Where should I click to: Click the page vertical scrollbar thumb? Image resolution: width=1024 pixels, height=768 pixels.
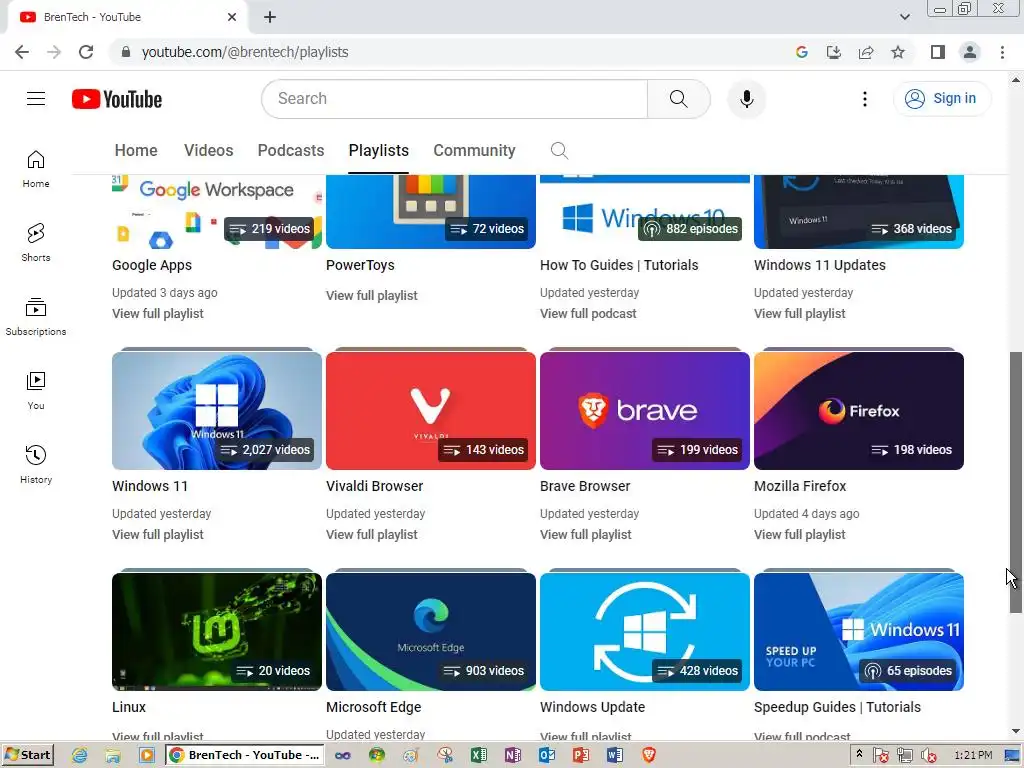1016,482
